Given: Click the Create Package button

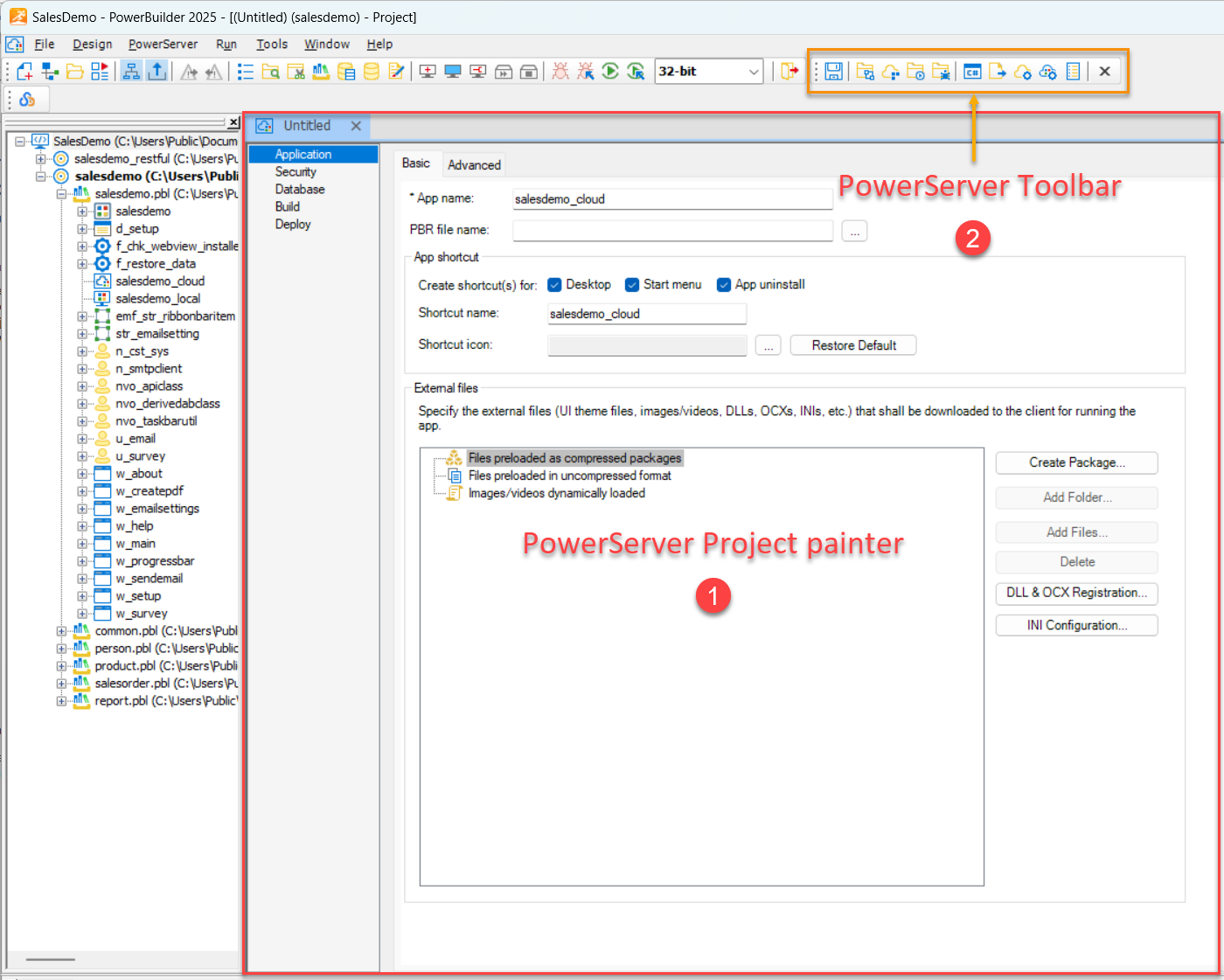Looking at the screenshot, I should pyautogui.click(x=1076, y=462).
